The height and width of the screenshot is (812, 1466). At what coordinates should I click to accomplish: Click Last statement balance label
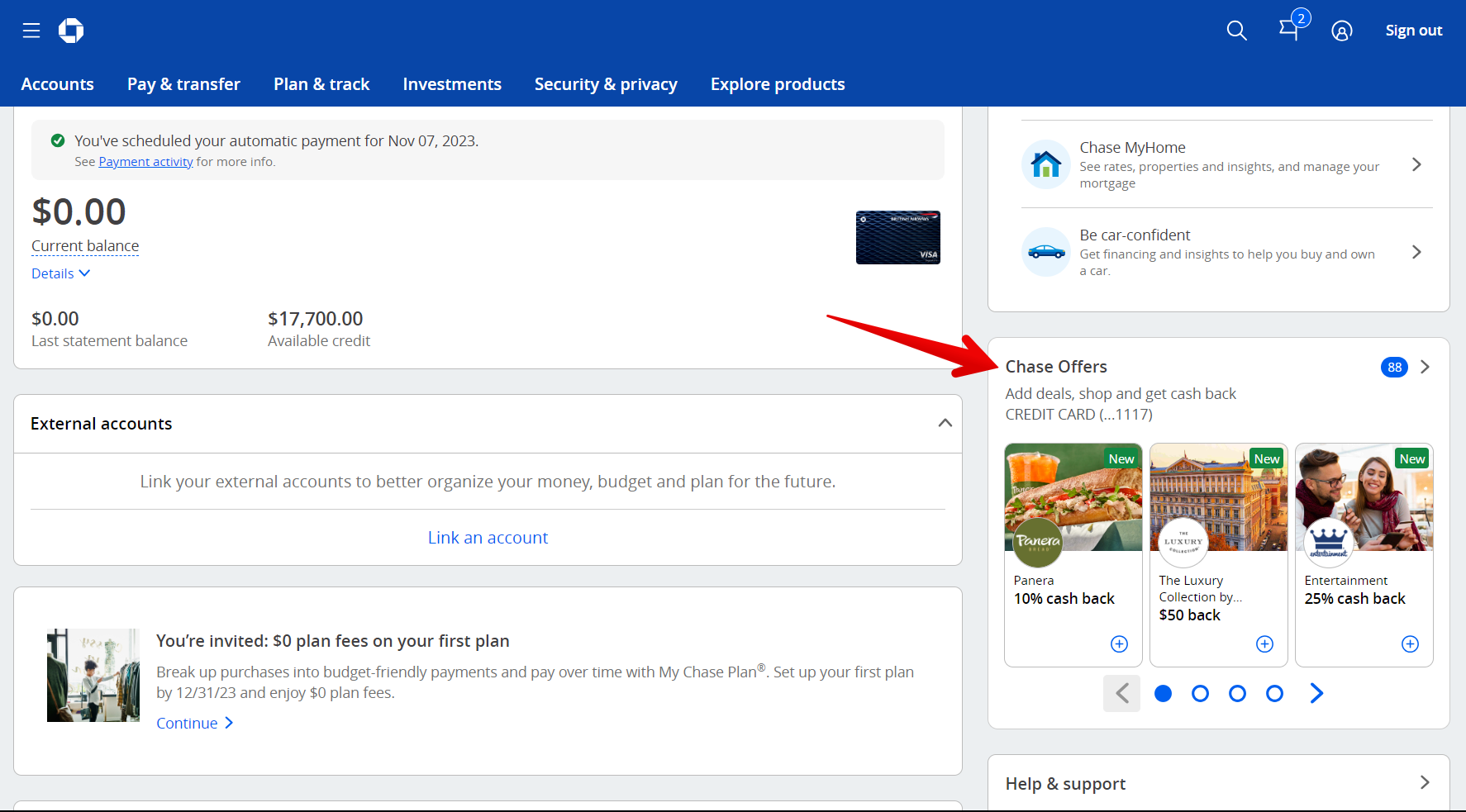pos(109,341)
